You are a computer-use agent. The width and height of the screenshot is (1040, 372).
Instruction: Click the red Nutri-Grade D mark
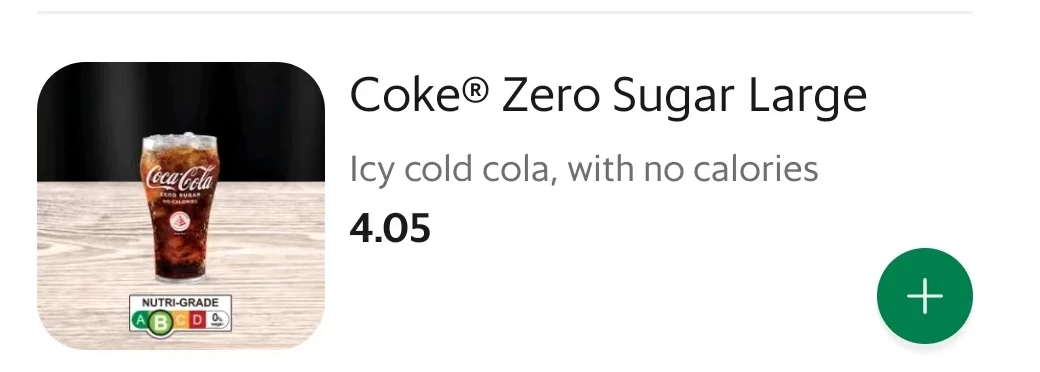[x=197, y=321]
